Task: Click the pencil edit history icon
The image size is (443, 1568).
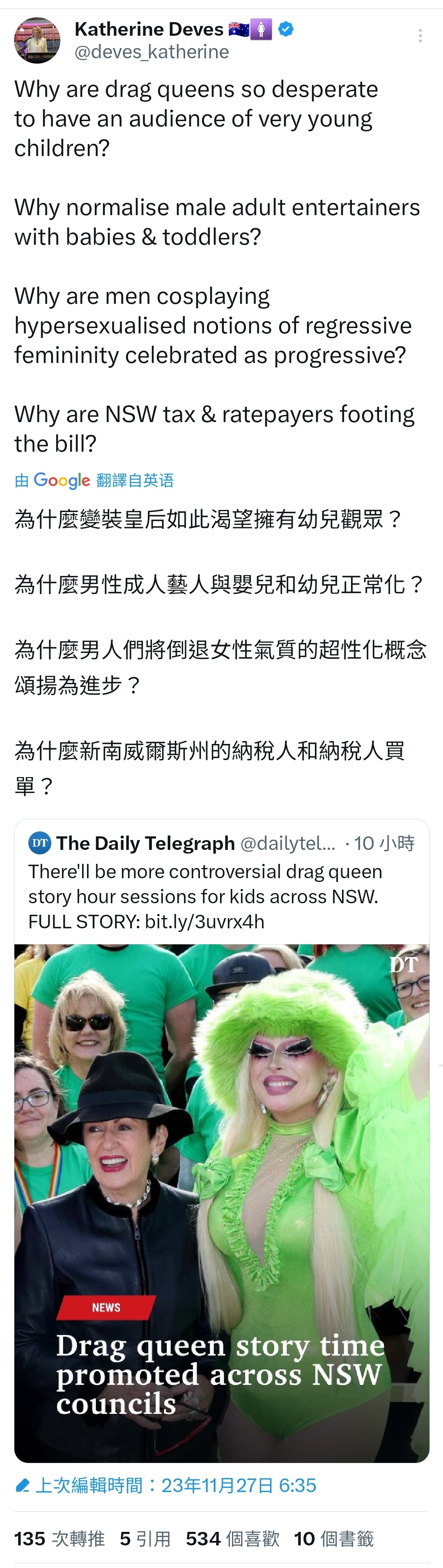Action: pyautogui.click(x=23, y=1486)
